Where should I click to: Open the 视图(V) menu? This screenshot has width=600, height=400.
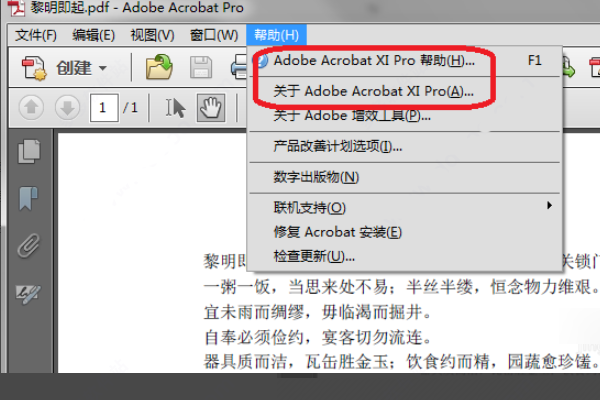(152, 36)
